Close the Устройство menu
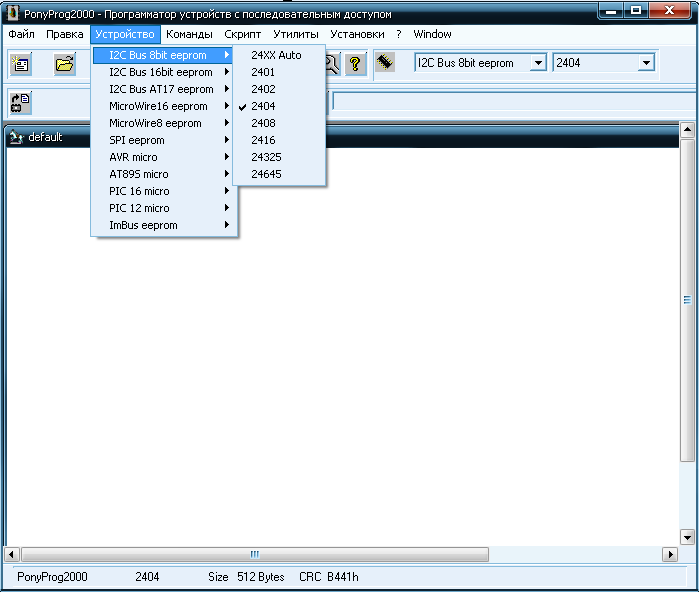The width and height of the screenshot is (699, 592). click(x=125, y=34)
